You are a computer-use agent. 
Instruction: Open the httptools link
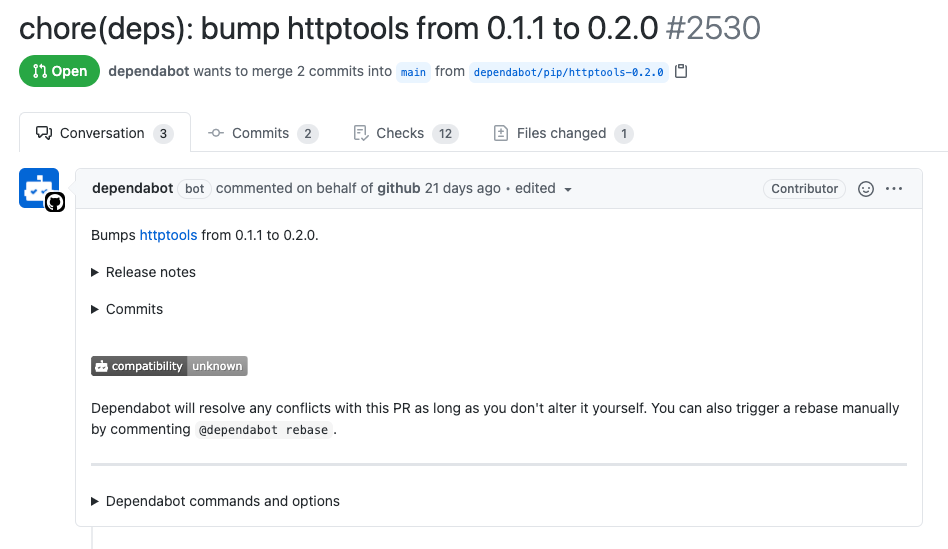pos(168,235)
